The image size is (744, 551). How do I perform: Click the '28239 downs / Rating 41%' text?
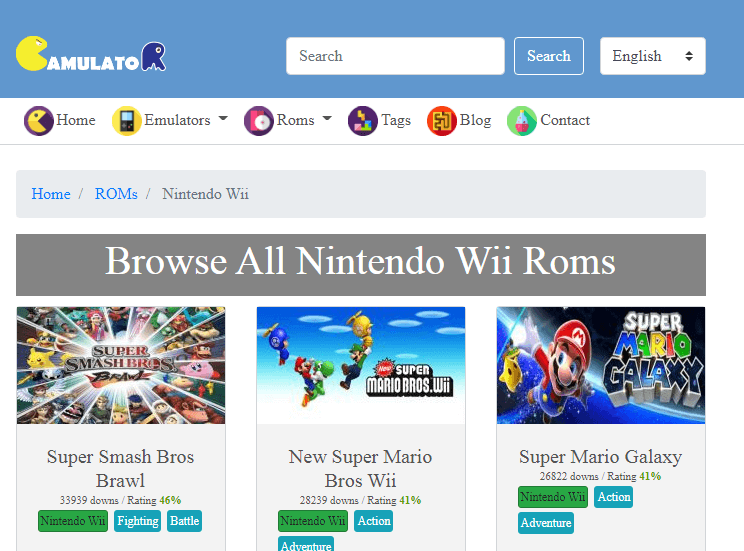click(361, 500)
